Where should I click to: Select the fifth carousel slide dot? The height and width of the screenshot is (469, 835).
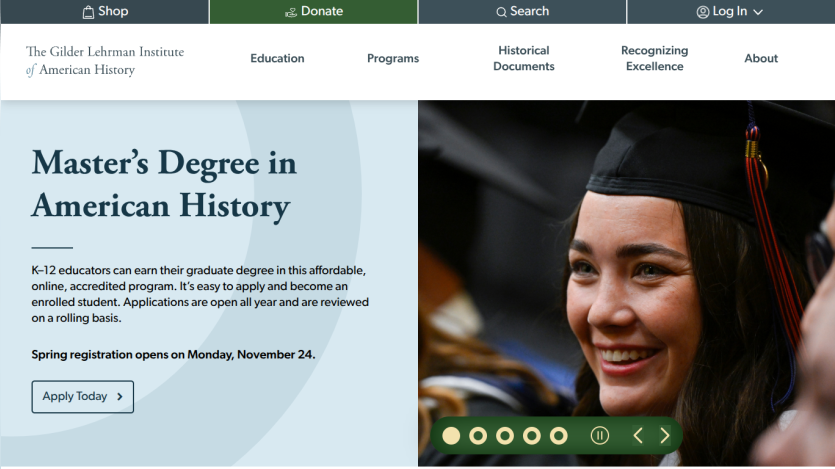coord(559,436)
